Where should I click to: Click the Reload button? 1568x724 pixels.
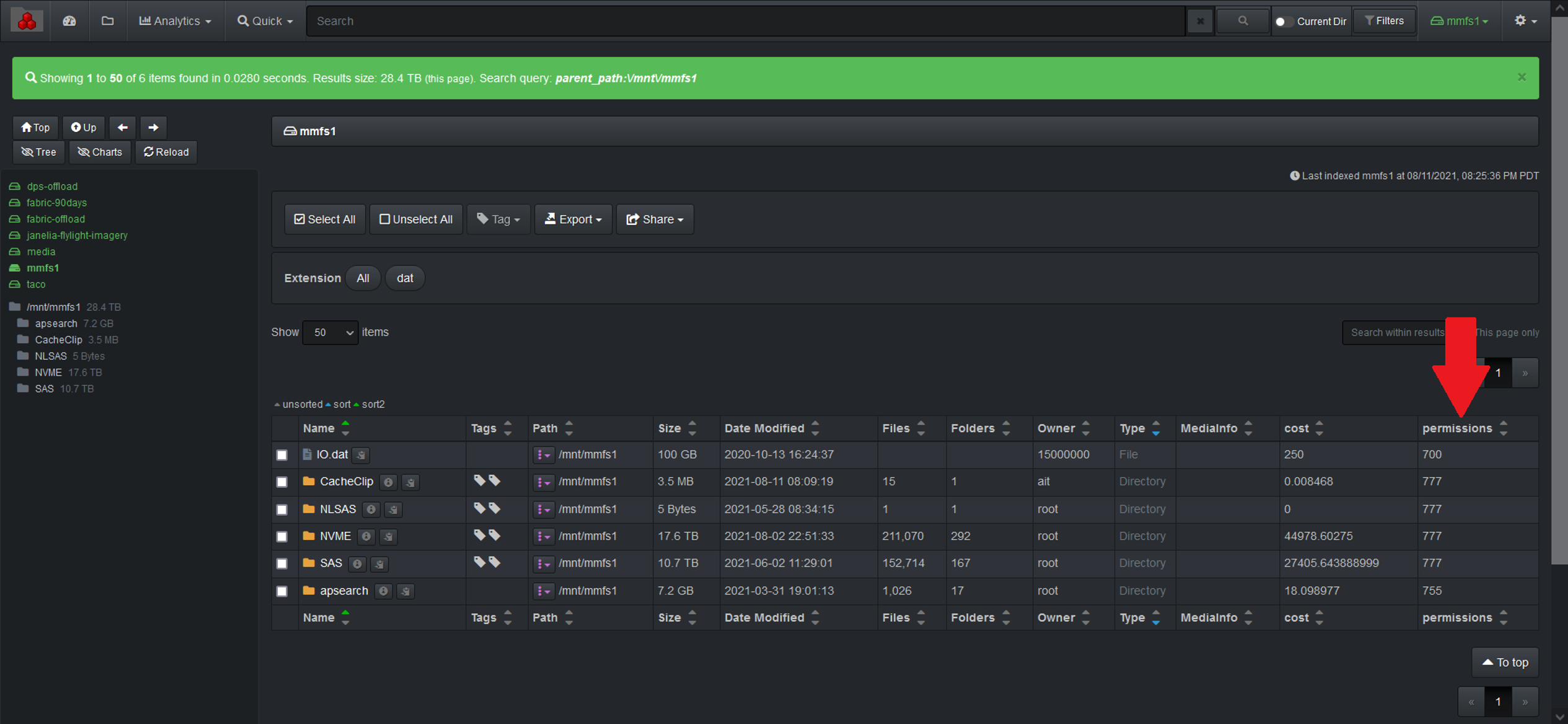click(x=166, y=152)
